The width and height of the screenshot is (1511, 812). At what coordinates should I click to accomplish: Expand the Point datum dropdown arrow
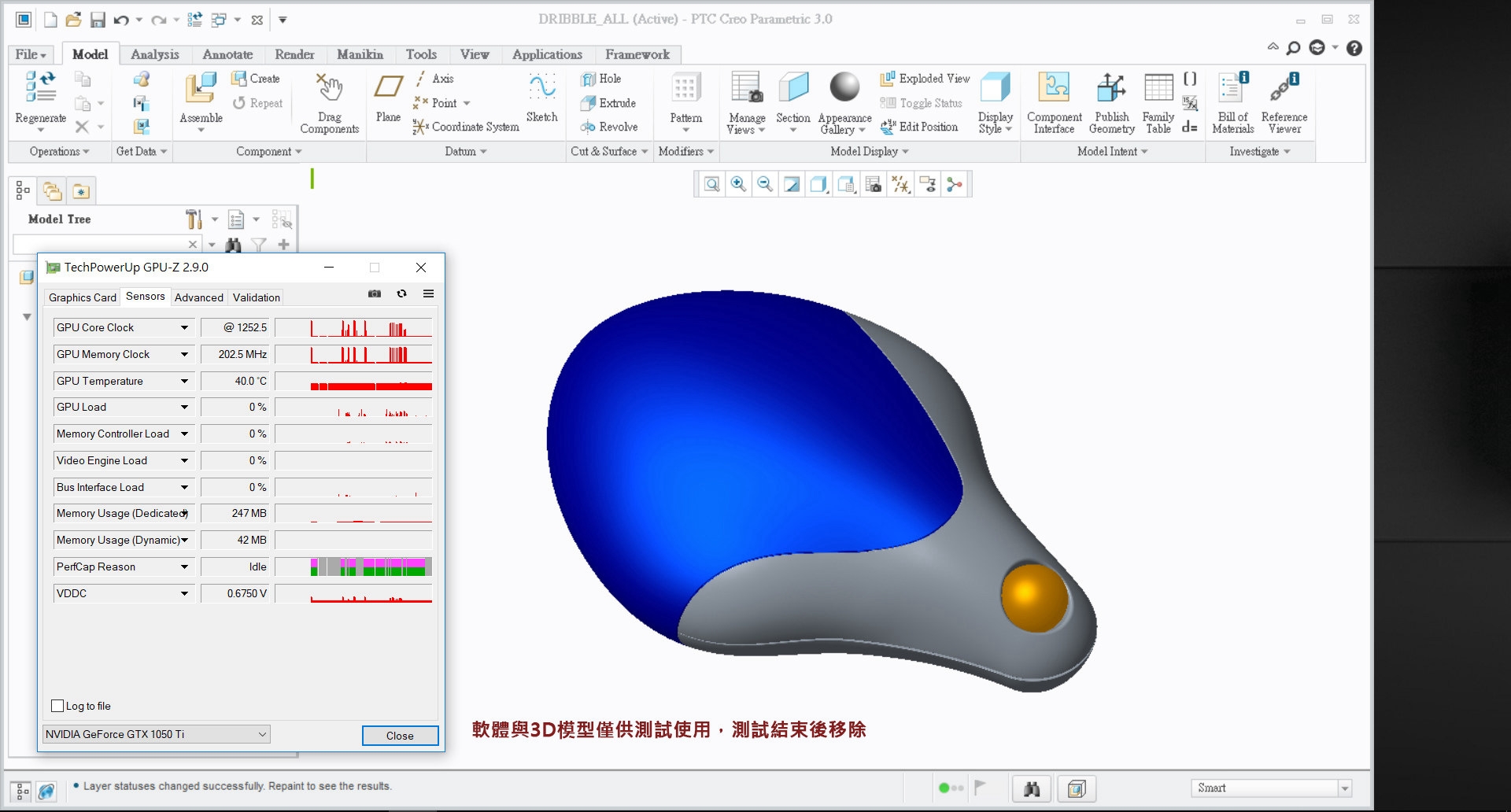tap(467, 103)
